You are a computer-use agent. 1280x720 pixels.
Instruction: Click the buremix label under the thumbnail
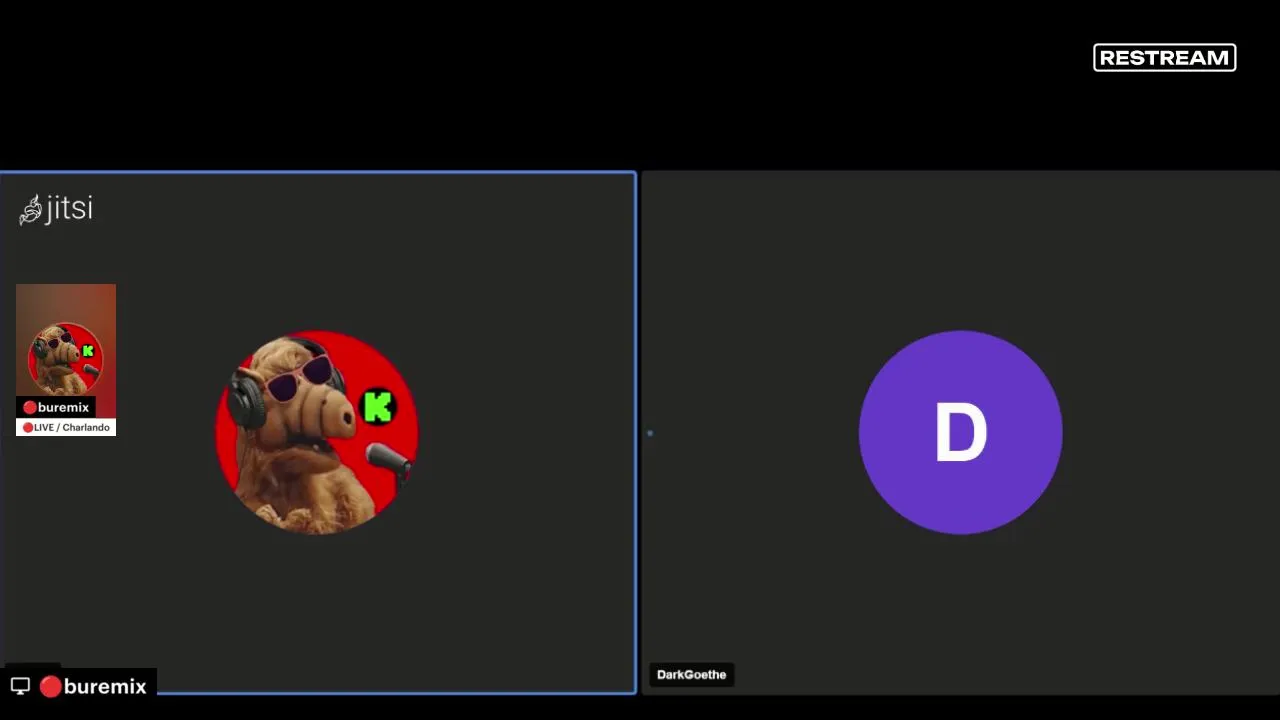[x=56, y=407]
